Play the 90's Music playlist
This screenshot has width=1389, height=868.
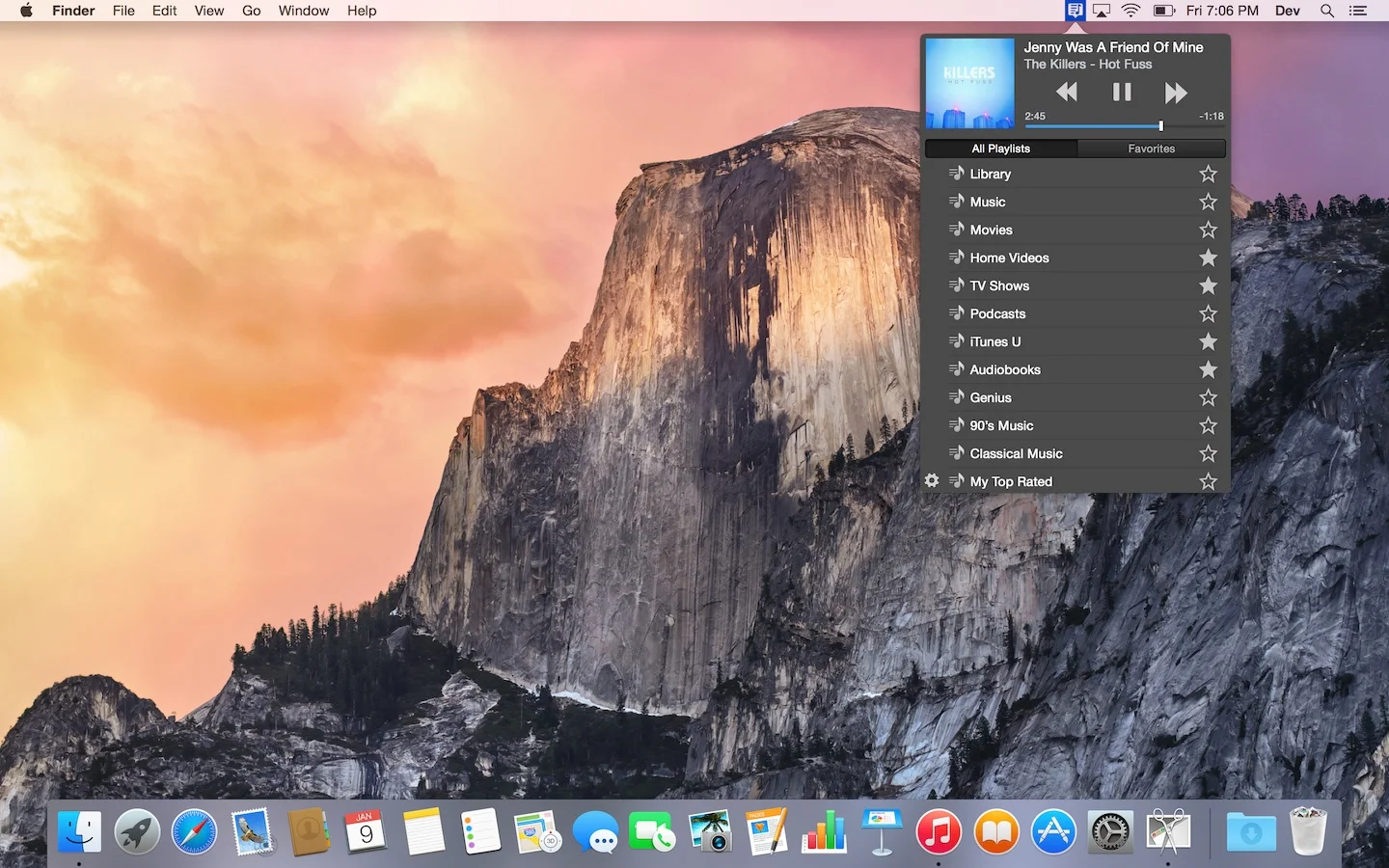1076,425
